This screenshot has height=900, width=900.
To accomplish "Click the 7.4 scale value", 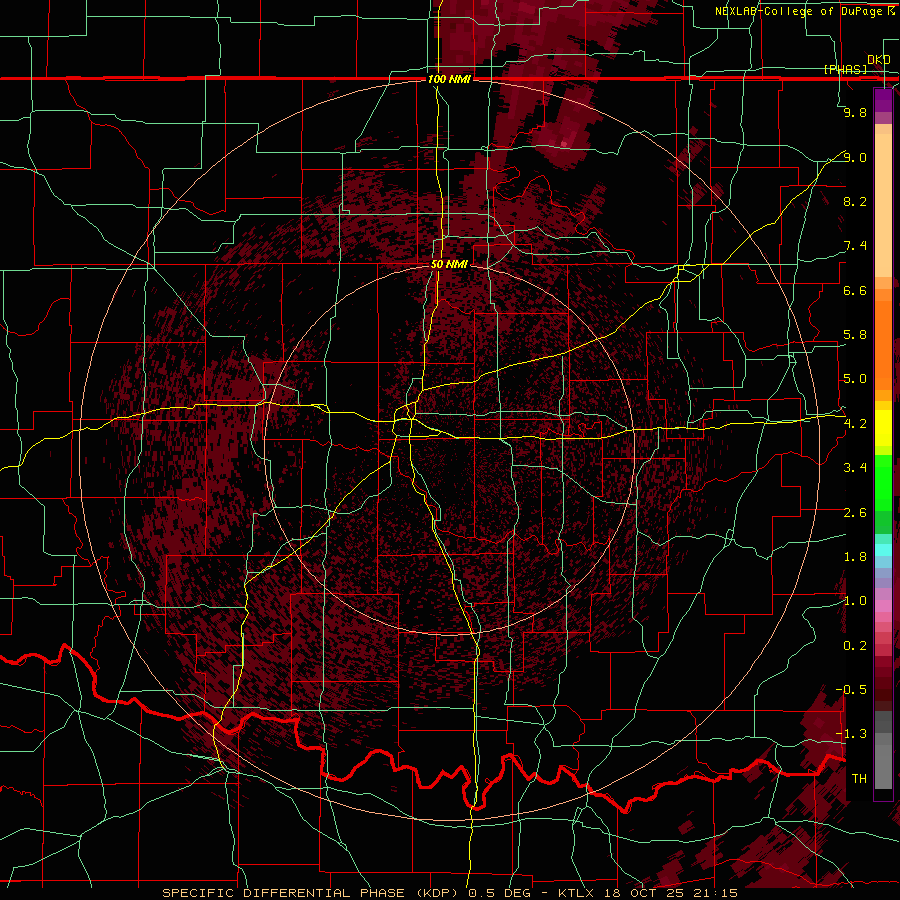I will pos(855,246).
